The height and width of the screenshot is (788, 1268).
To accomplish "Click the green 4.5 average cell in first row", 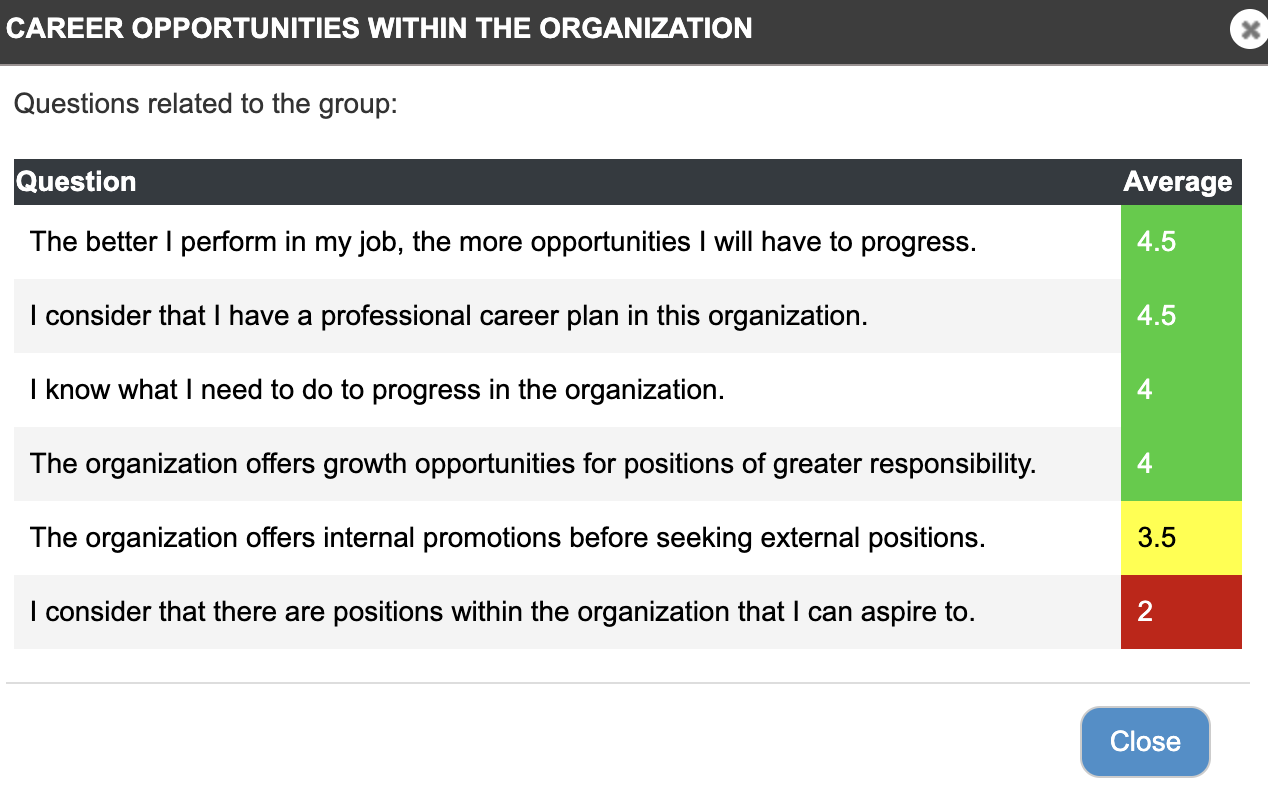I will 1181,242.
